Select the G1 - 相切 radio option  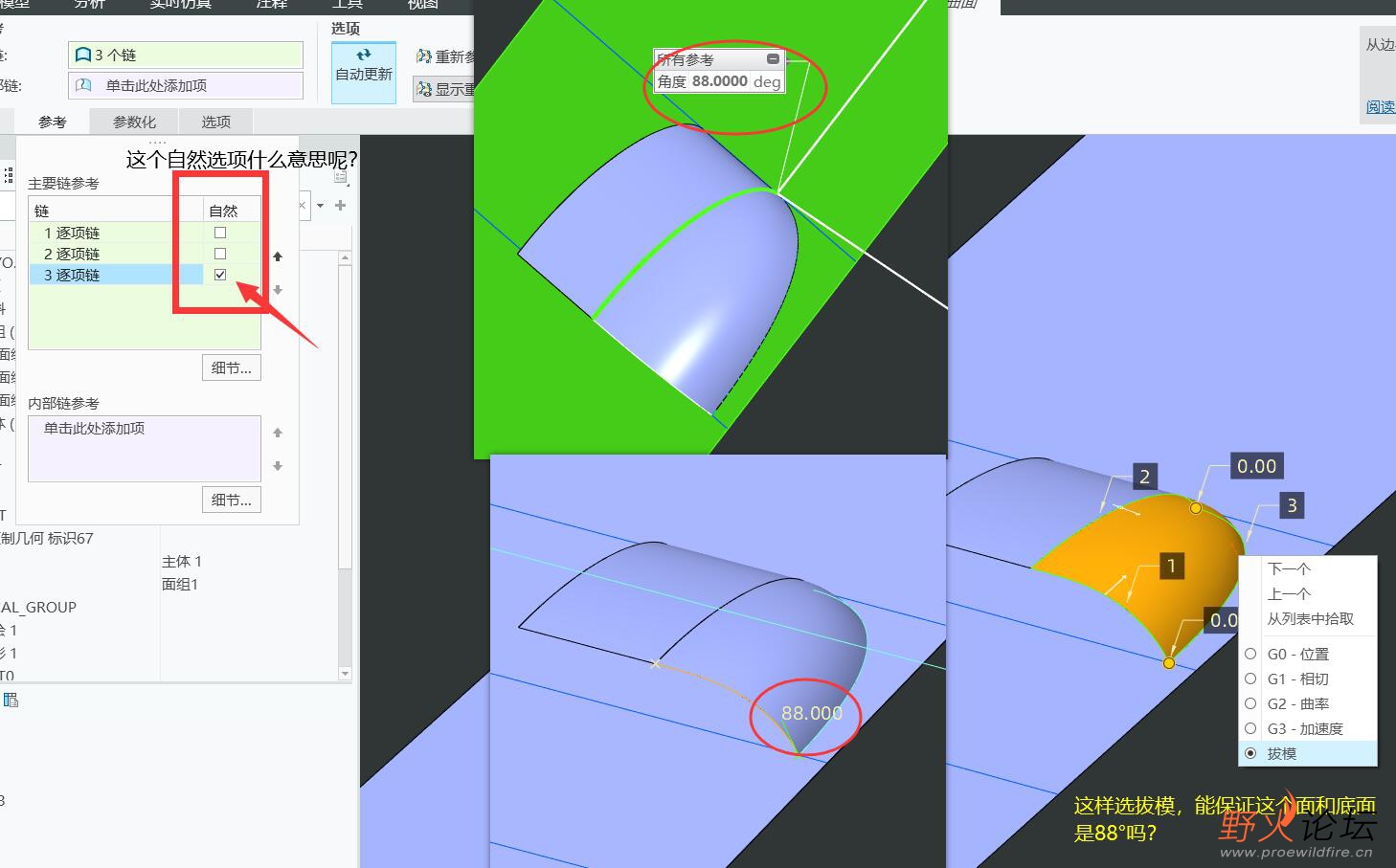click(1250, 679)
